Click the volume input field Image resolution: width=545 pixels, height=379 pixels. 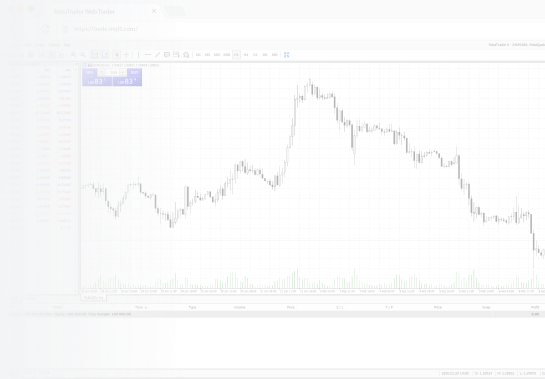[x=113, y=72]
